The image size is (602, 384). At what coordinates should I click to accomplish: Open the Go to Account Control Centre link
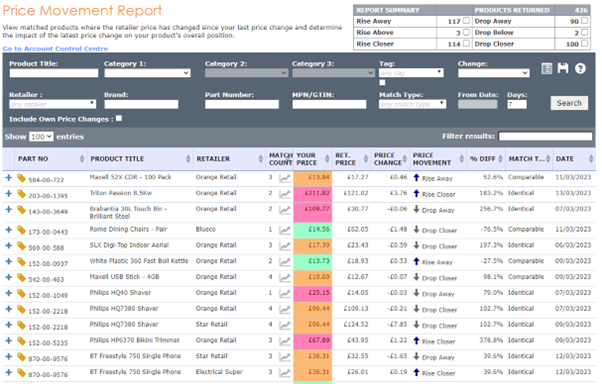[55, 49]
